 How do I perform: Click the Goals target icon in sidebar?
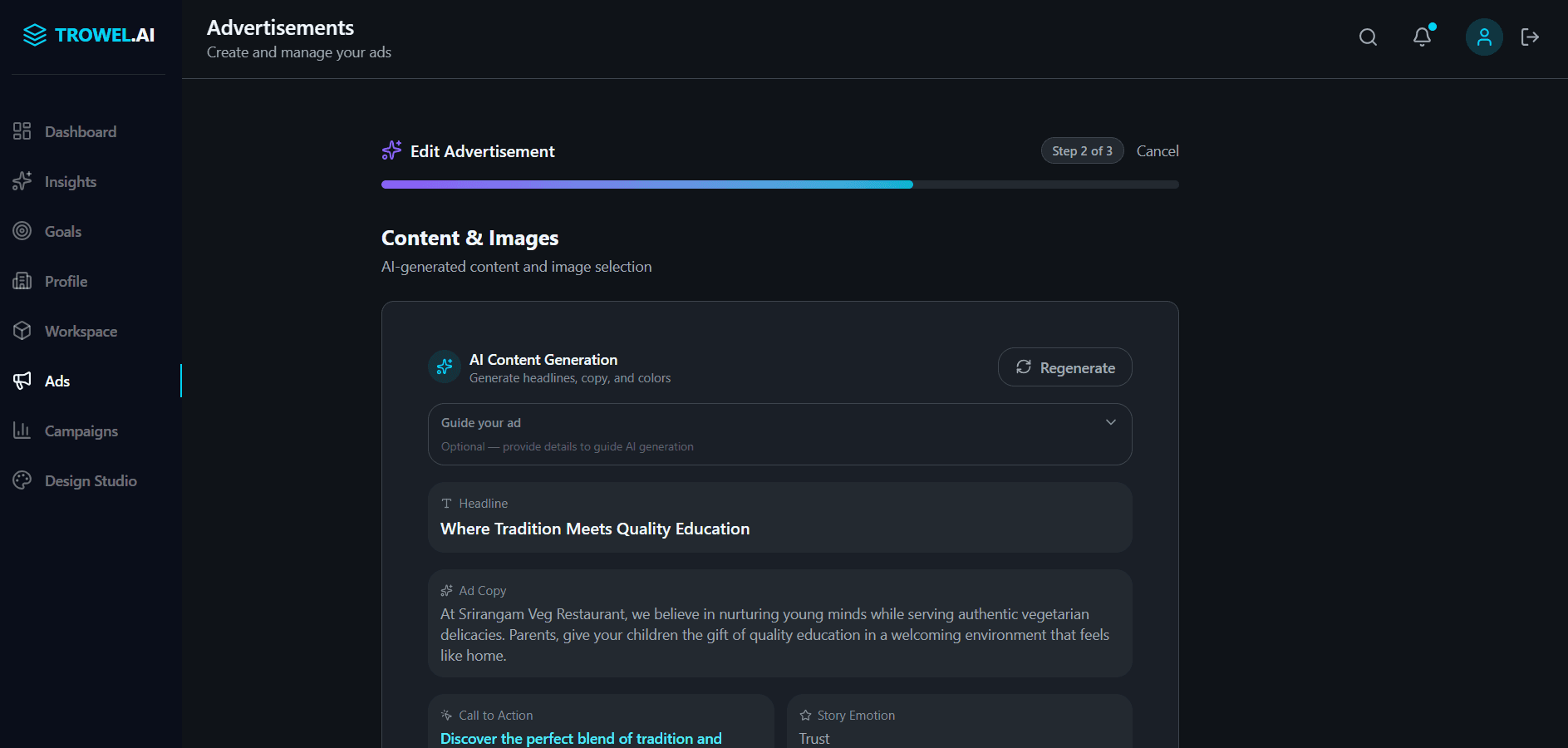[22, 231]
